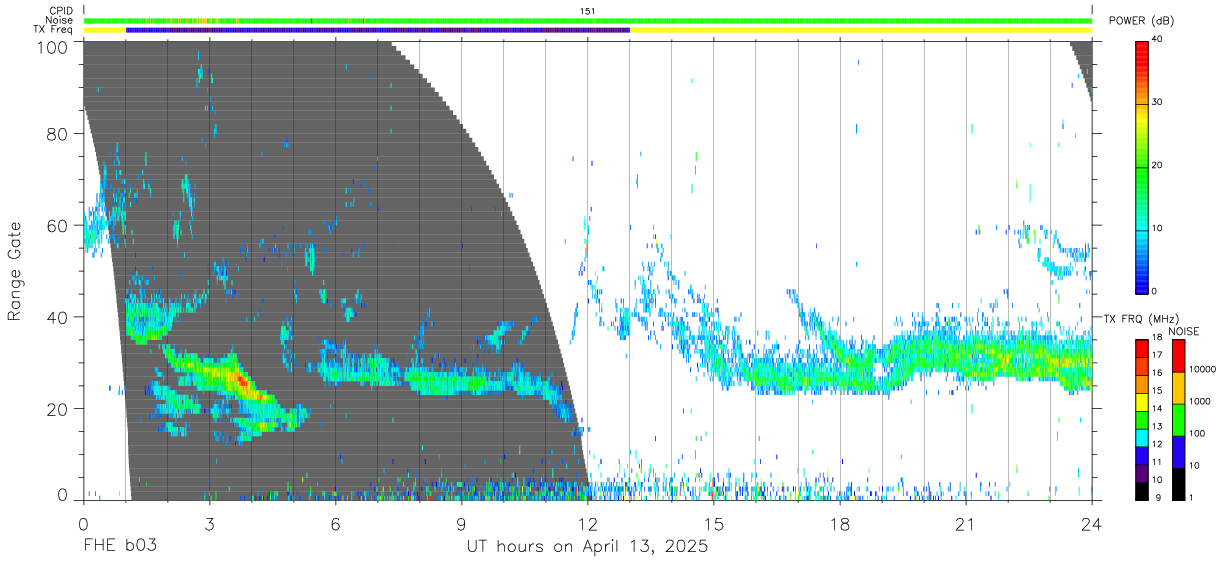Click the hour 12 time axis label
The height and width of the screenshot is (567, 1228).
588,523
